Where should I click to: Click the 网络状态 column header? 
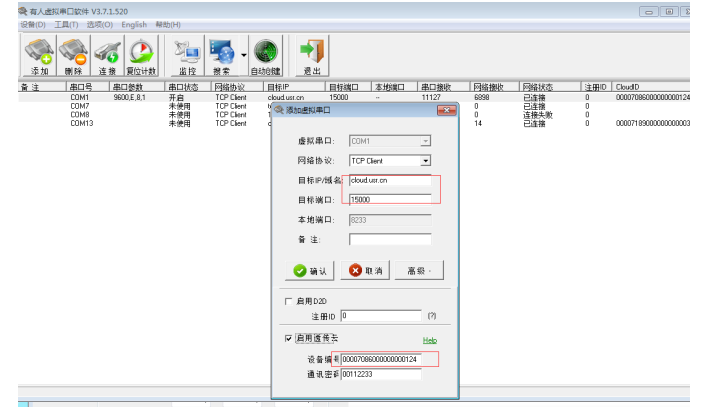549,87
